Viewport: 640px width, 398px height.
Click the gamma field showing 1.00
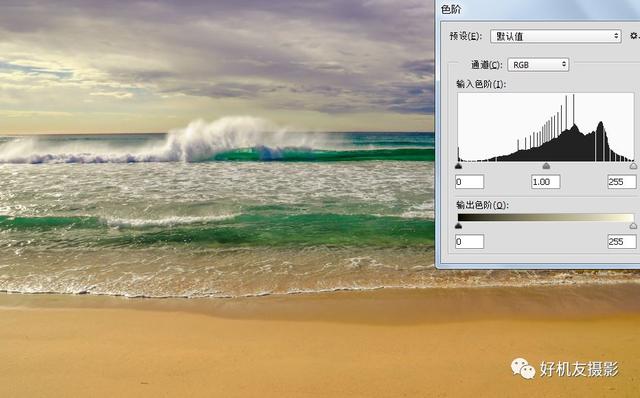tap(546, 182)
